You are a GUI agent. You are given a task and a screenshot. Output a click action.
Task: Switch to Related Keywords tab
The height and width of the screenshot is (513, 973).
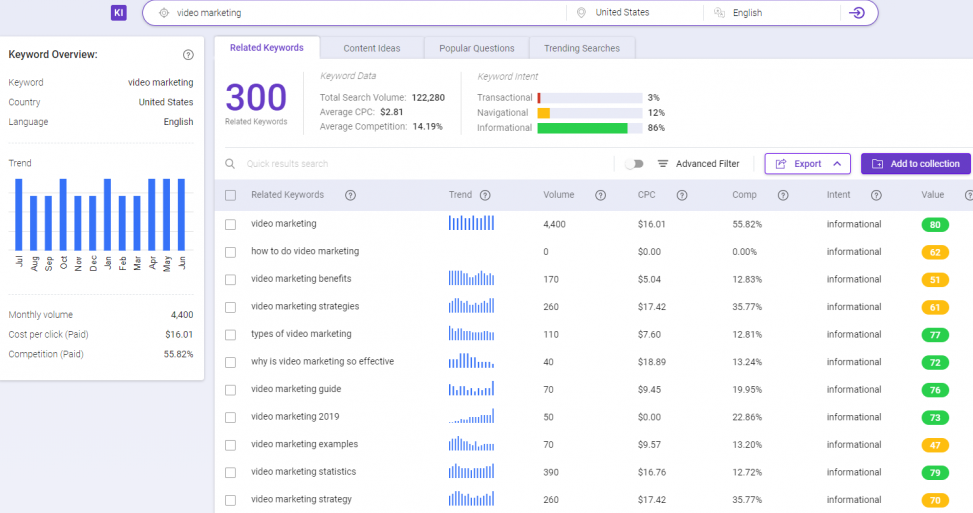(267, 48)
